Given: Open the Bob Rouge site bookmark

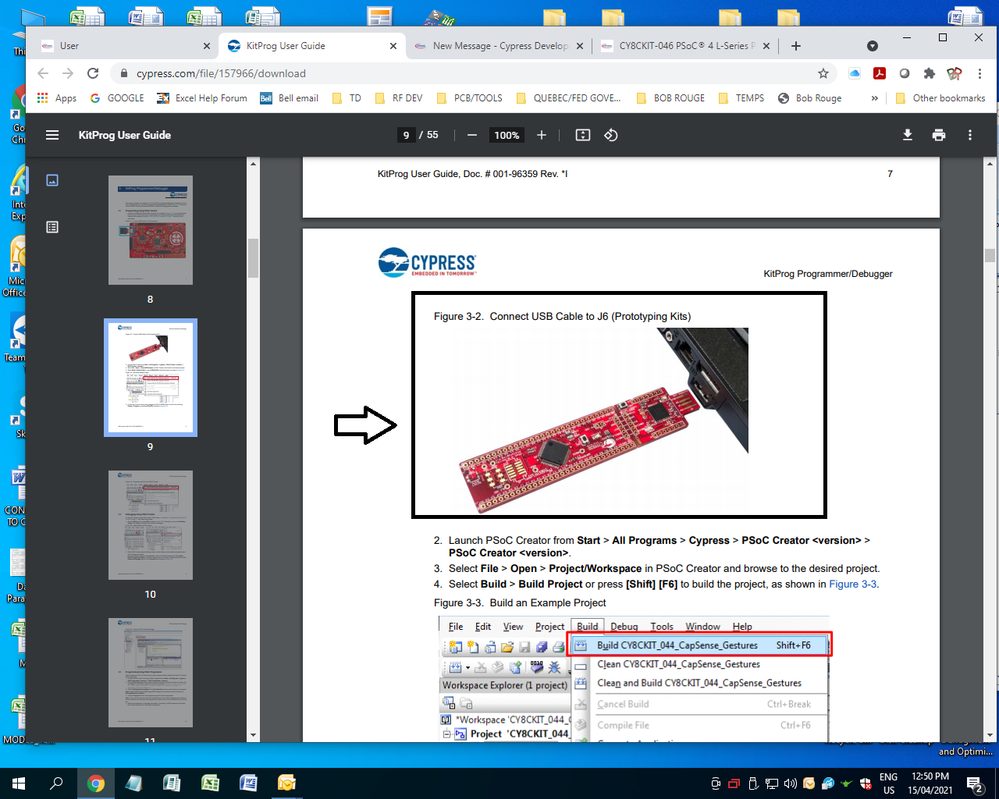Looking at the screenshot, I should pyautogui.click(x=810, y=98).
